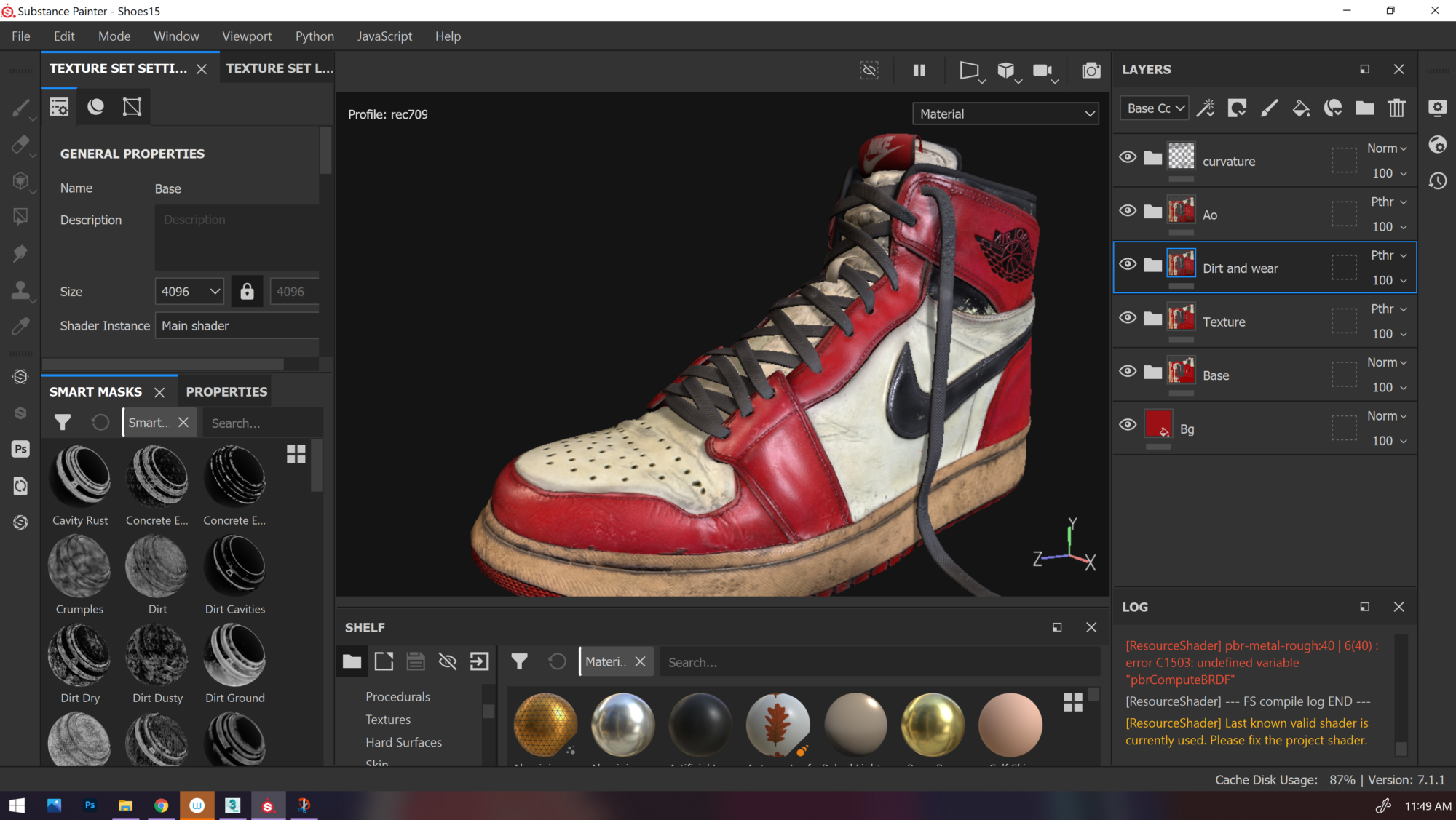Screen dimensions: 1456x820
Task: Add a fill layer with bucket icon
Action: (x=1301, y=108)
